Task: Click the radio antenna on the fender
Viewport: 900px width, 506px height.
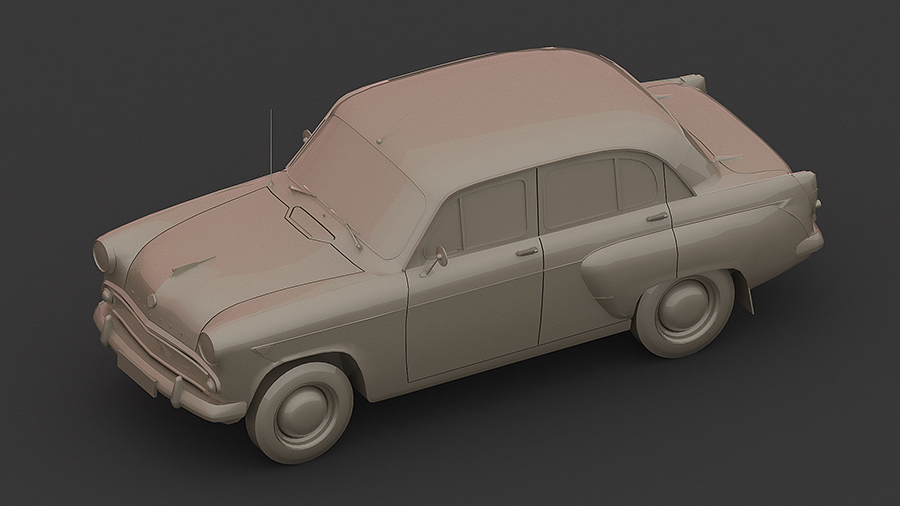Action: 271,146
